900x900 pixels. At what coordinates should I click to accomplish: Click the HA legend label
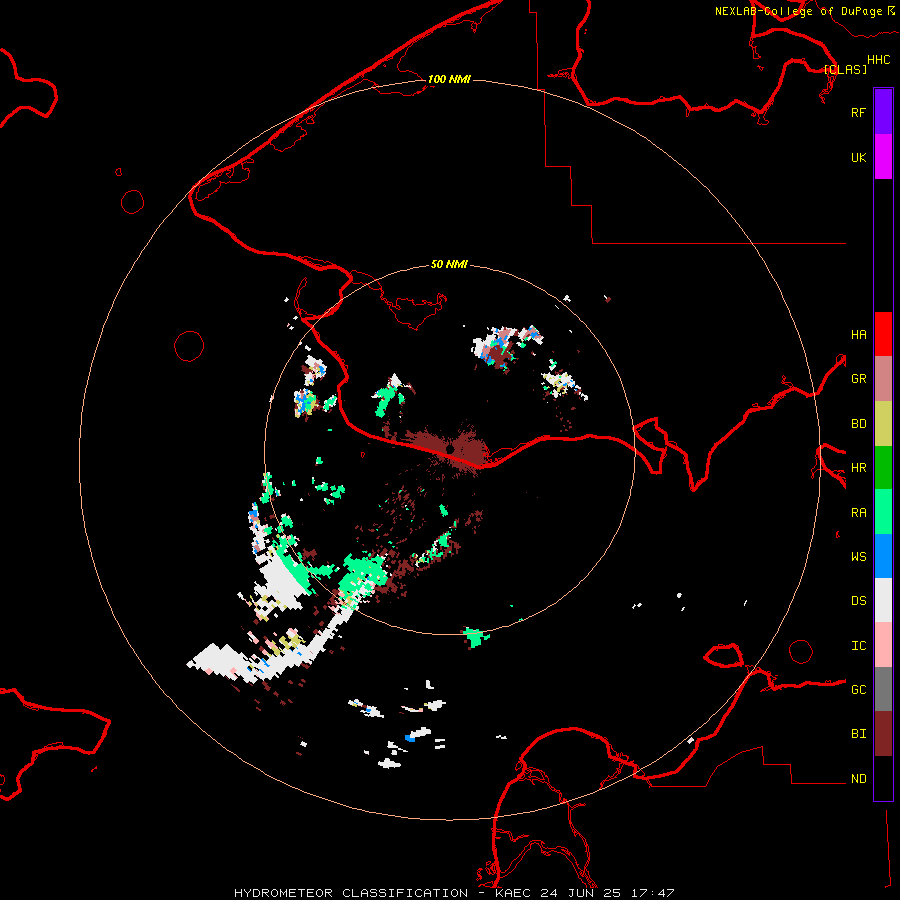859,335
